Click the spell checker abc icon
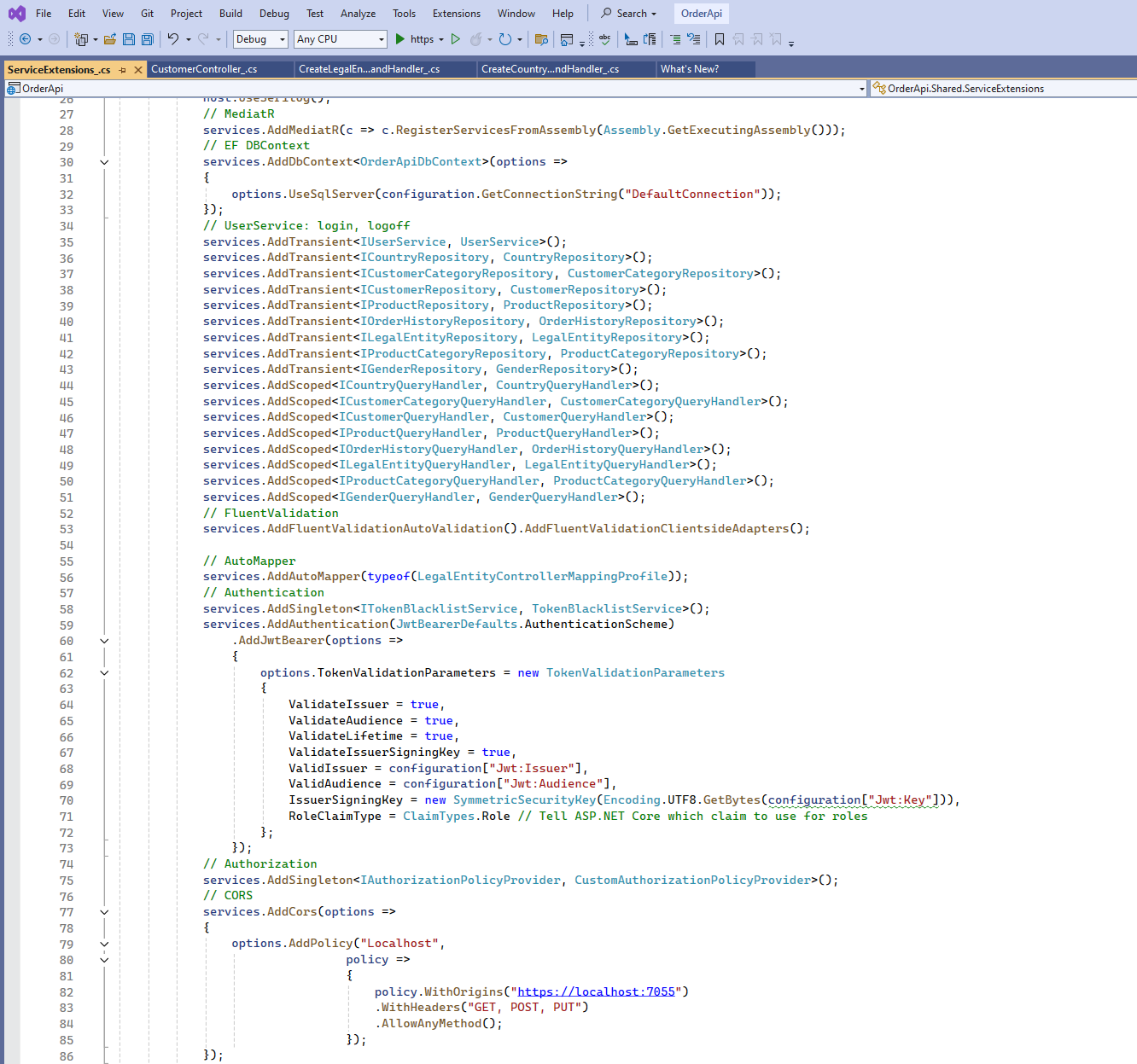1137x1064 pixels. pos(605,39)
